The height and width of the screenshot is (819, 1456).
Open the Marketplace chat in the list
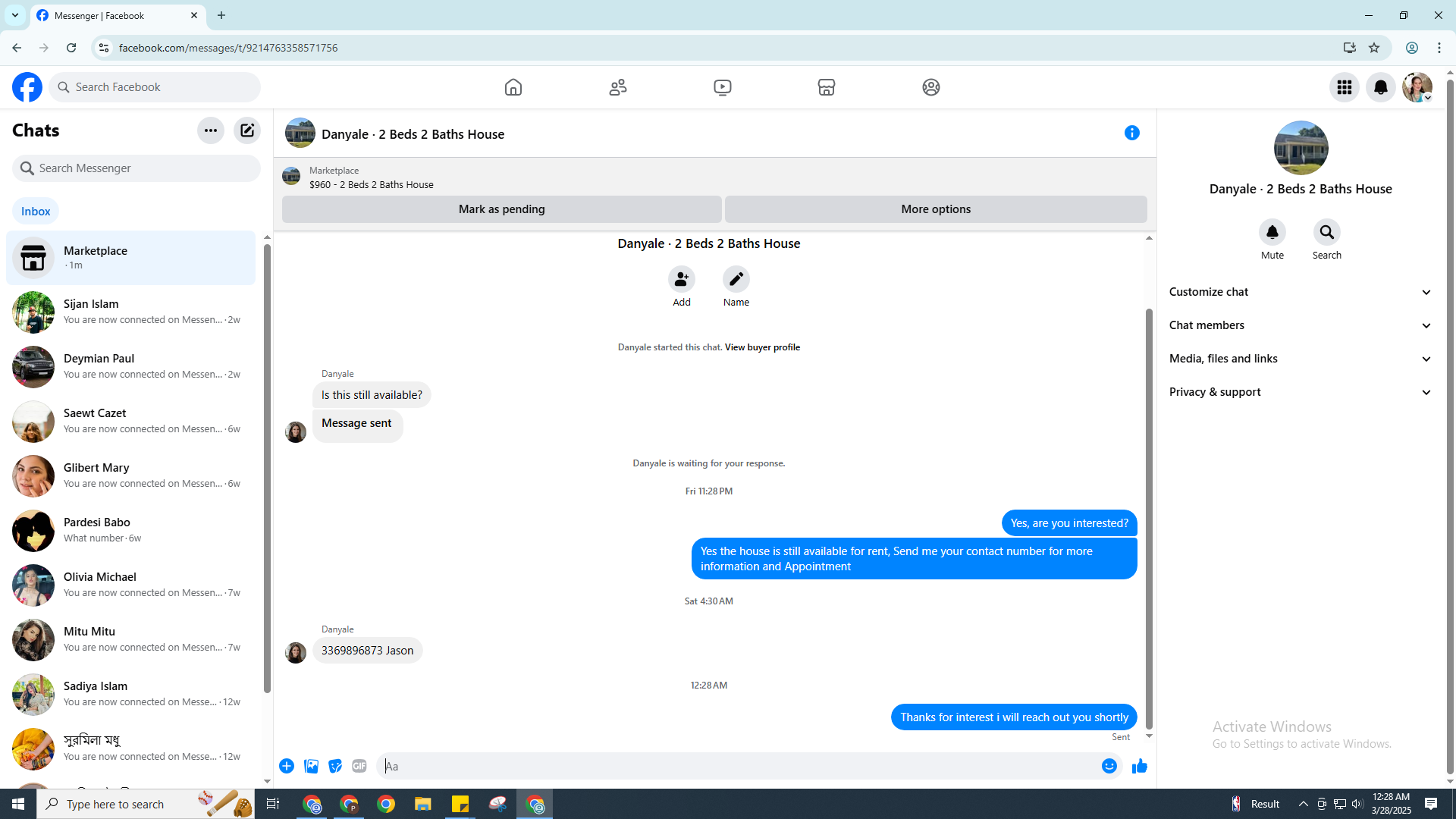(131, 258)
